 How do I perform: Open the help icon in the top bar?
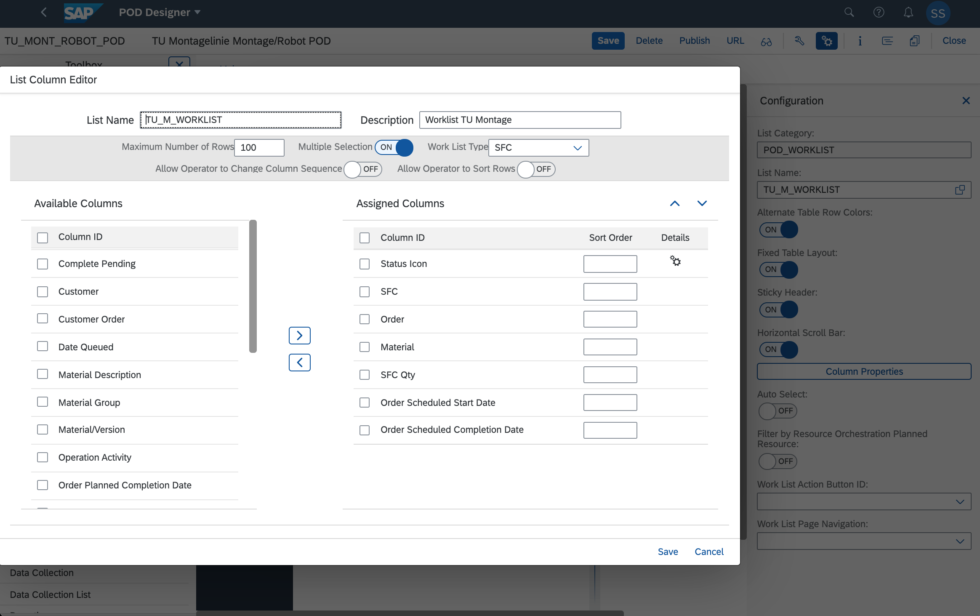[877, 13]
